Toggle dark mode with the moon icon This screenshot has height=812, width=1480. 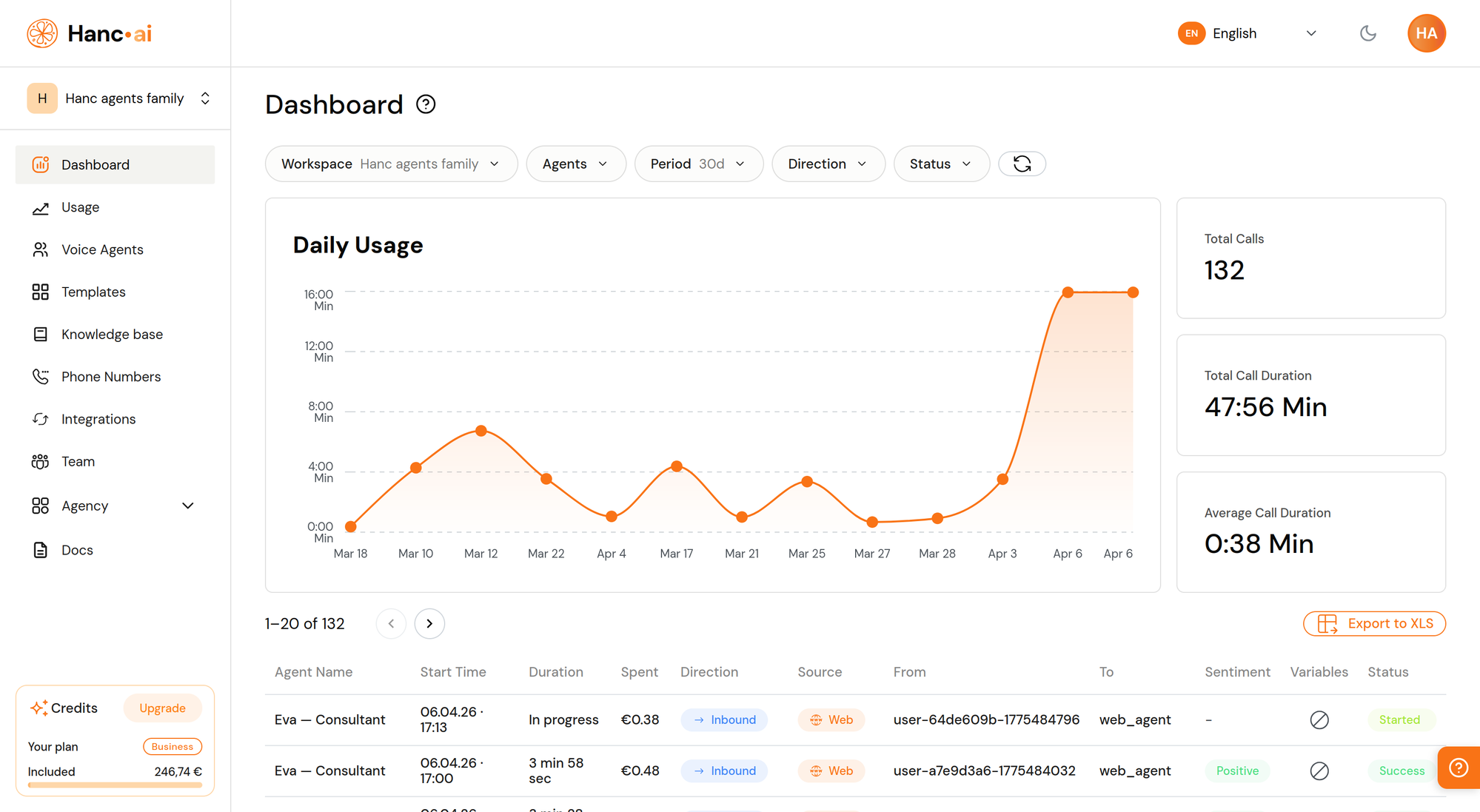click(1367, 33)
